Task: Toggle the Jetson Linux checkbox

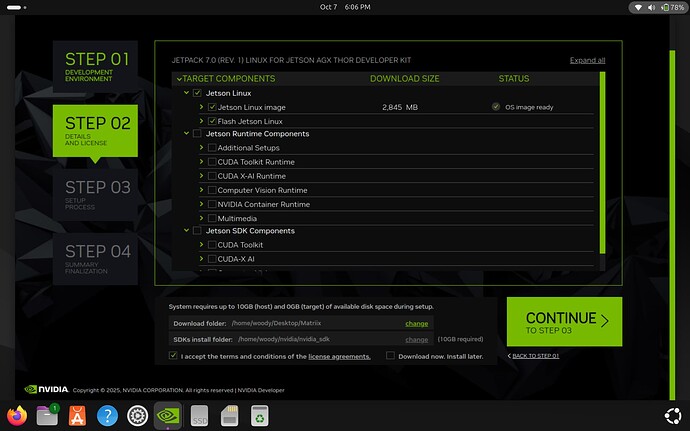Action: [x=197, y=93]
